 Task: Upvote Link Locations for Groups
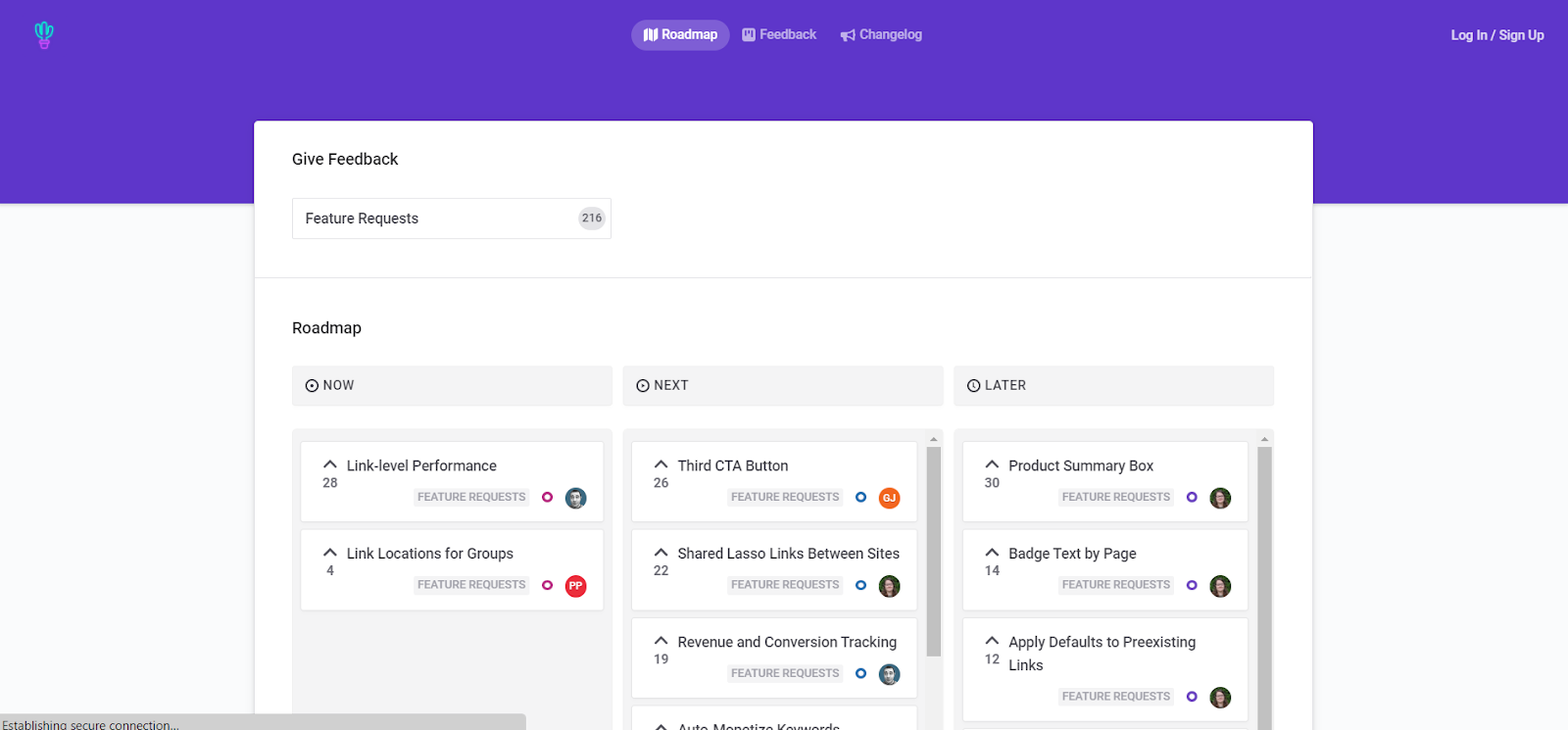click(330, 553)
